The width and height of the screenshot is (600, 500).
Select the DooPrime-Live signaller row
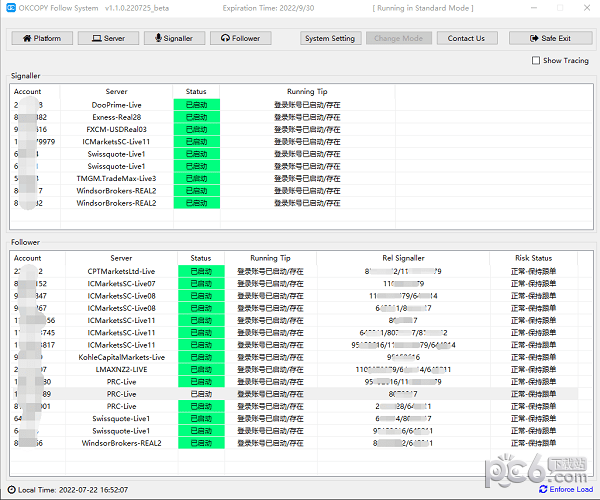point(116,104)
